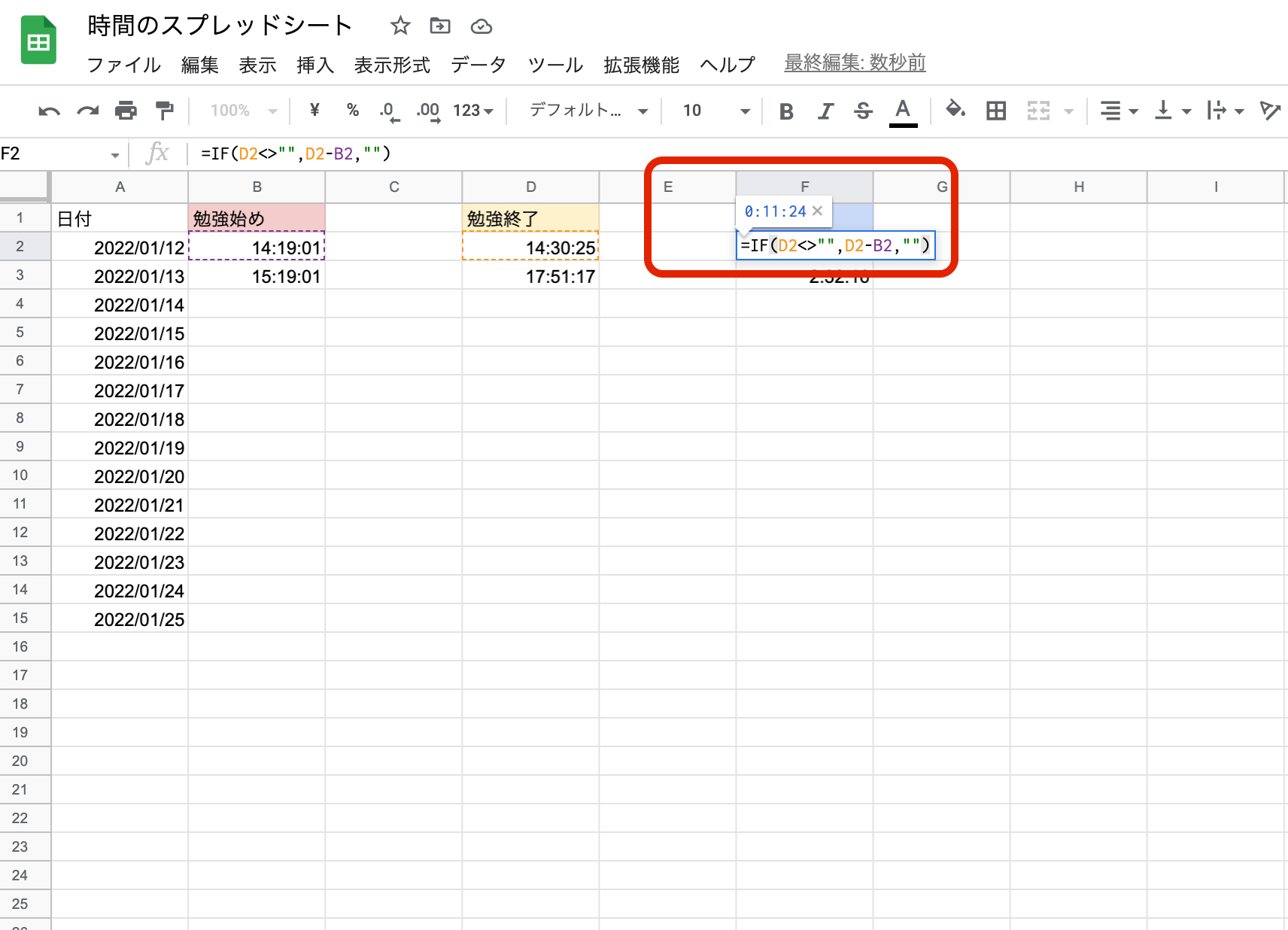Open the 挿入 menu
Screen dimensions: 1288x930
[315, 65]
